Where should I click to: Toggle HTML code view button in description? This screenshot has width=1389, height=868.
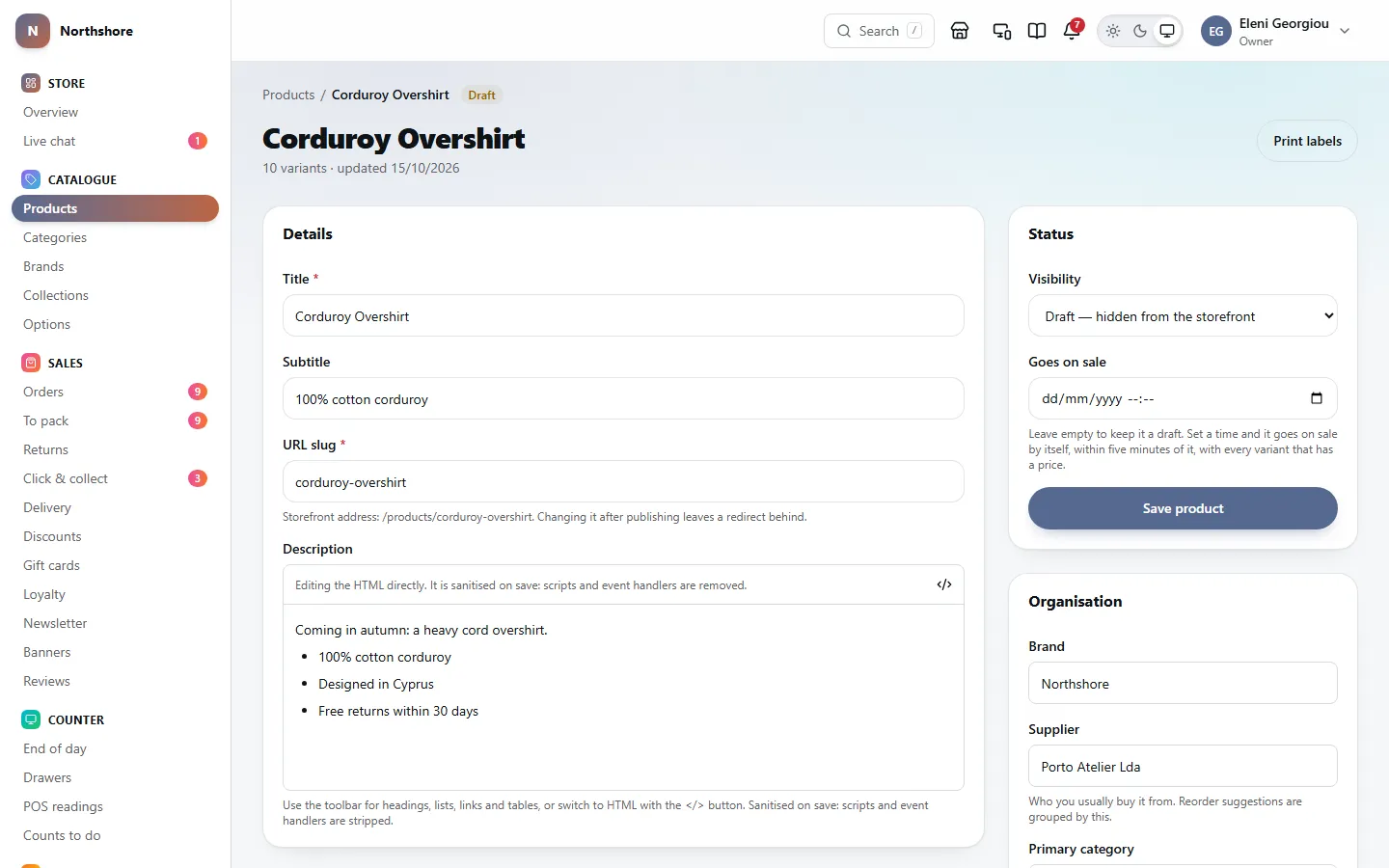tap(944, 584)
